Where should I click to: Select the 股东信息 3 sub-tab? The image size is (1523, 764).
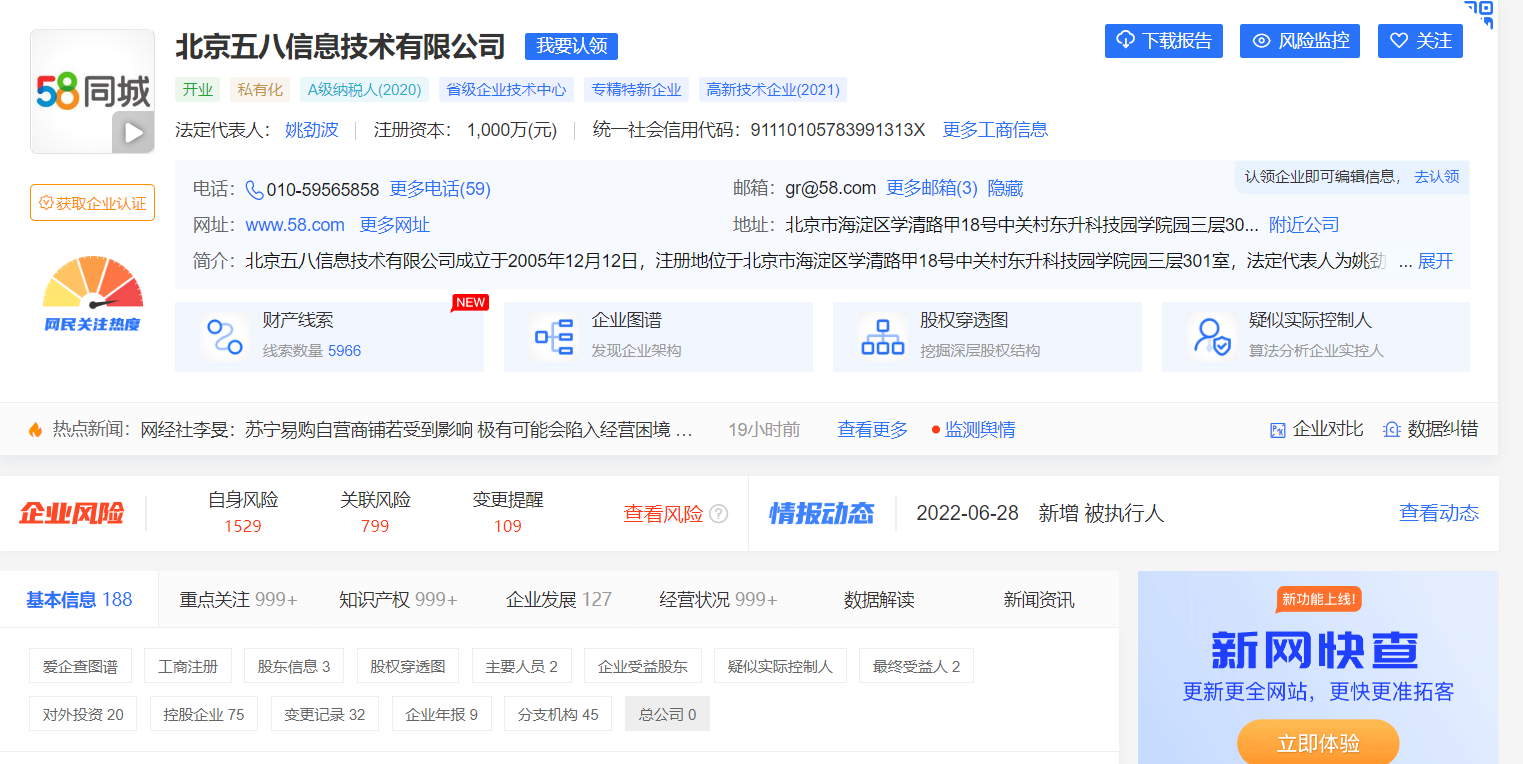point(294,666)
